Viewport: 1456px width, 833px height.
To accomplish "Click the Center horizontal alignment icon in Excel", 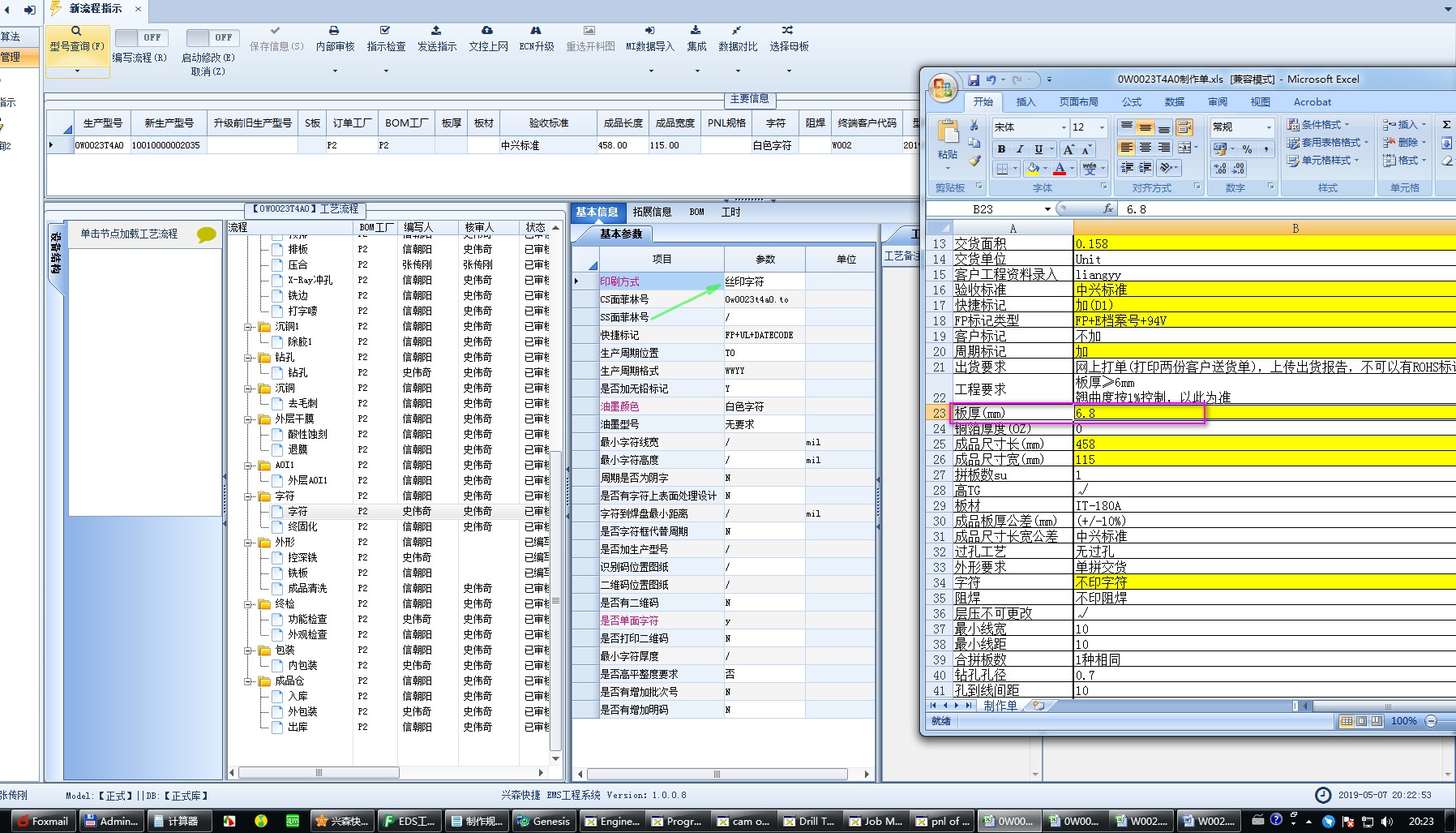I will [1145, 148].
